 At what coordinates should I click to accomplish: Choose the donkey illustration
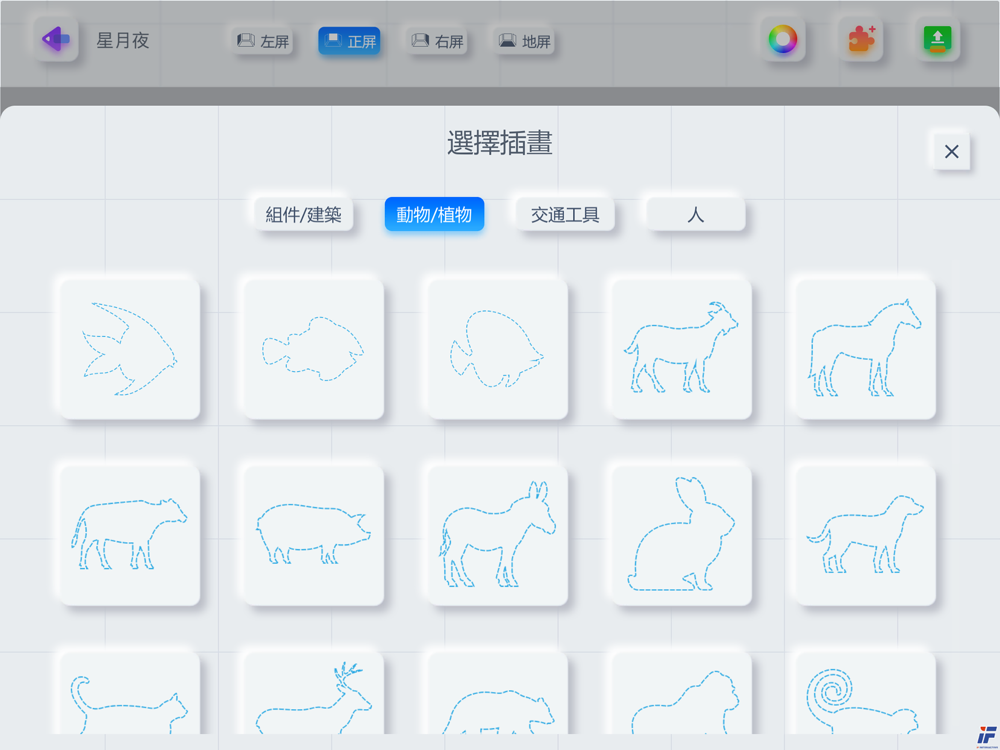click(x=497, y=535)
